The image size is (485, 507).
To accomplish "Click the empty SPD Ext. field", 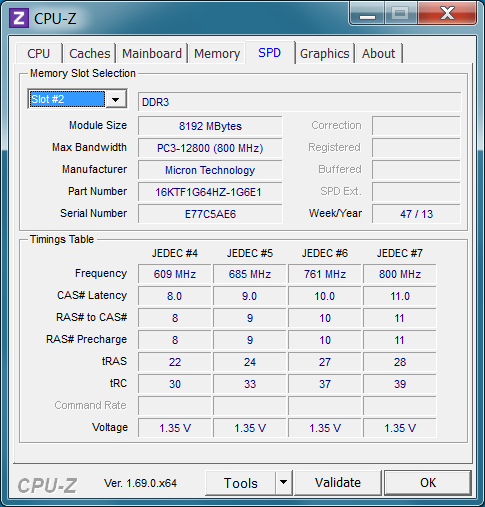I will 416,192.
